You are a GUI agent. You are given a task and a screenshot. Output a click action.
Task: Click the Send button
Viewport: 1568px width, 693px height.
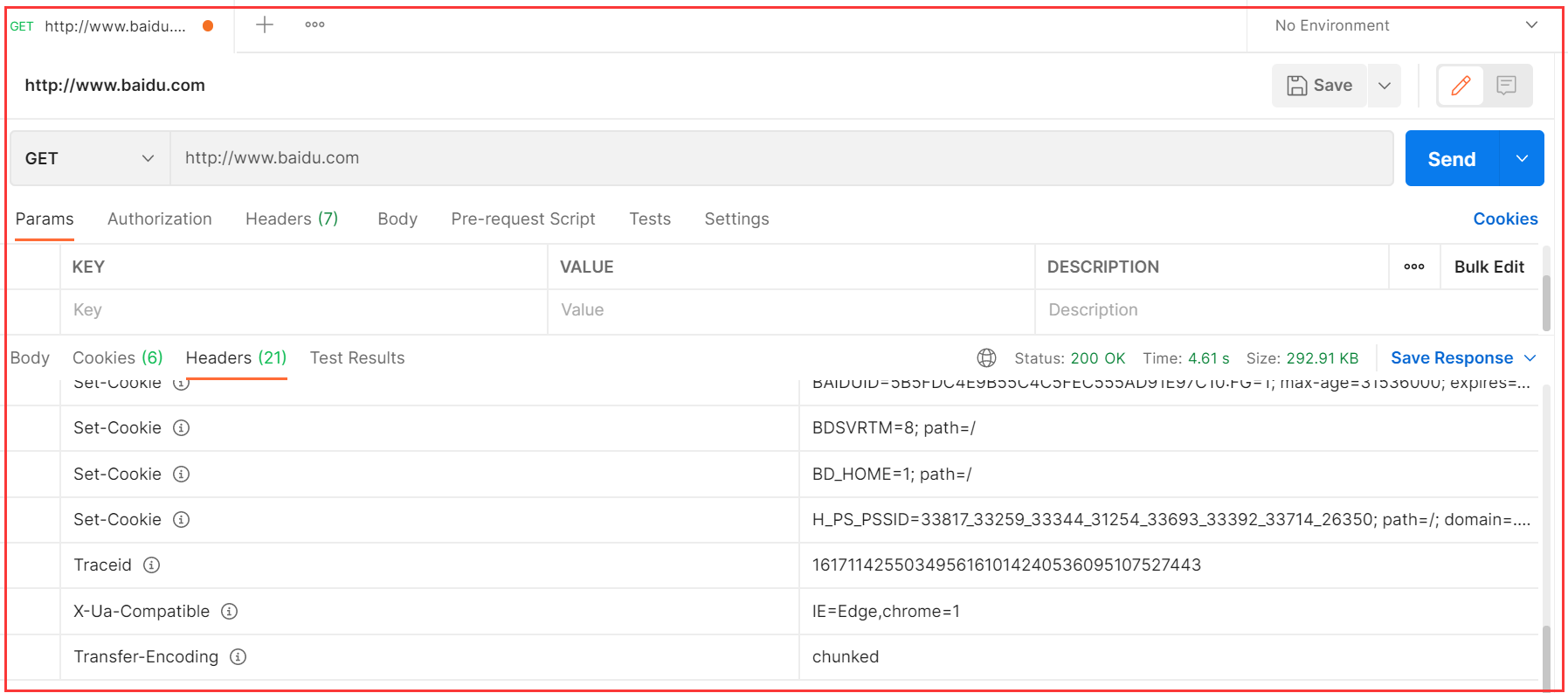coord(1452,158)
